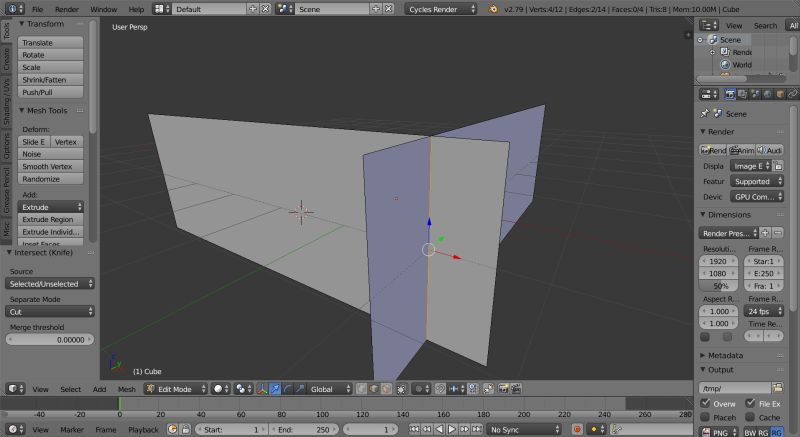Toggle the 3D manipulator widget

point(262,389)
